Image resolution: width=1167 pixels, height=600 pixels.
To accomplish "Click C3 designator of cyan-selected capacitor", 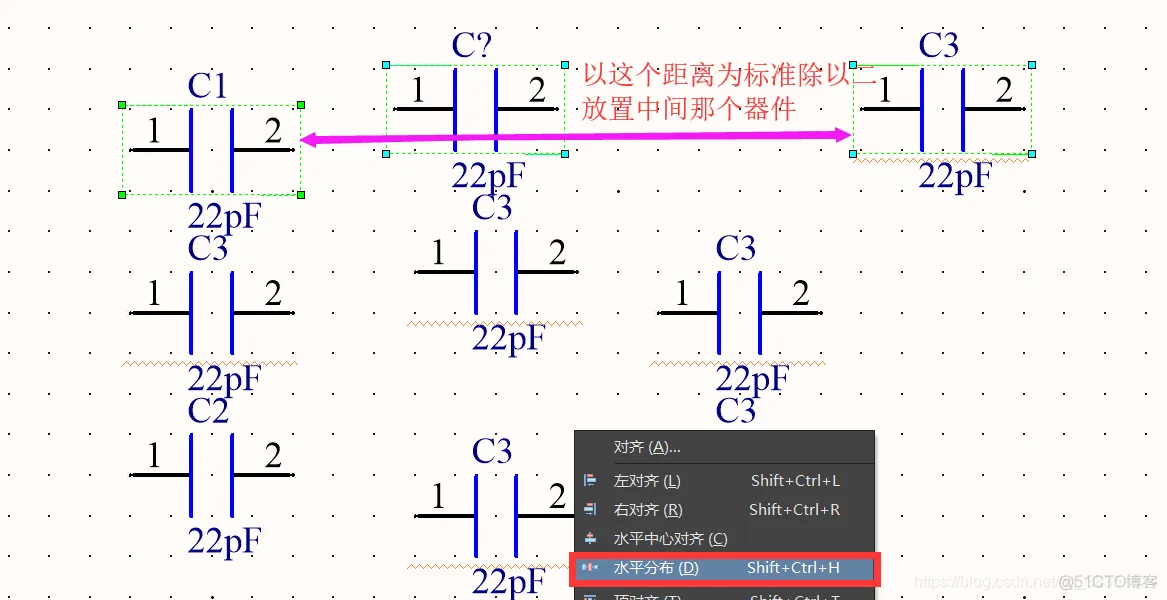I will [939, 45].
